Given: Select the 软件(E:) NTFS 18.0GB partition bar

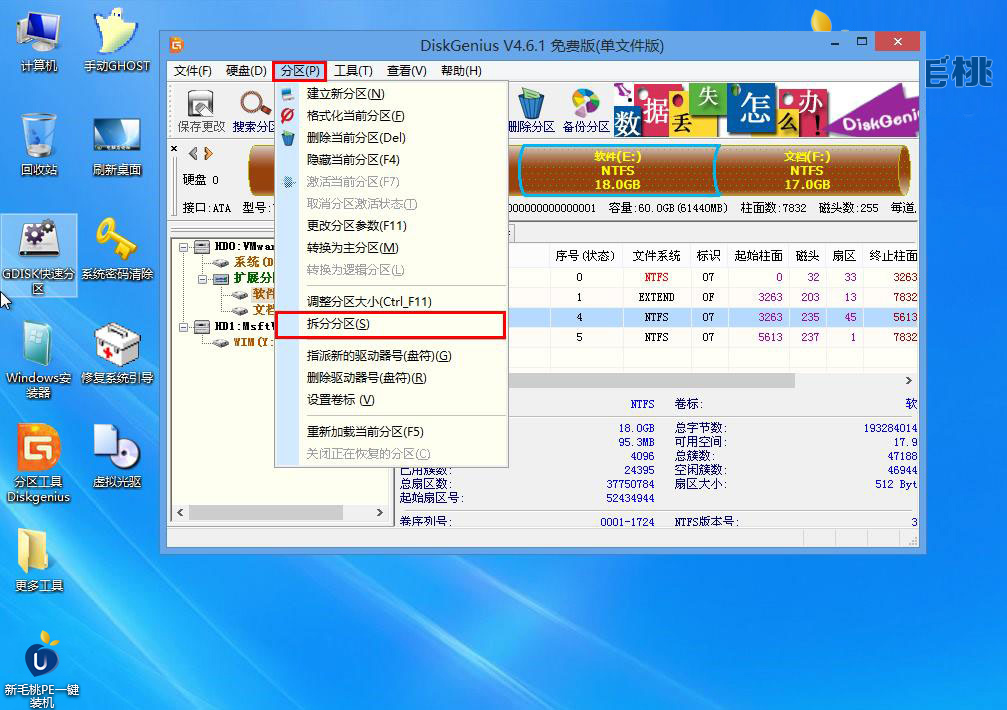Looking at the screenshot, I should [x=618, y=170].
